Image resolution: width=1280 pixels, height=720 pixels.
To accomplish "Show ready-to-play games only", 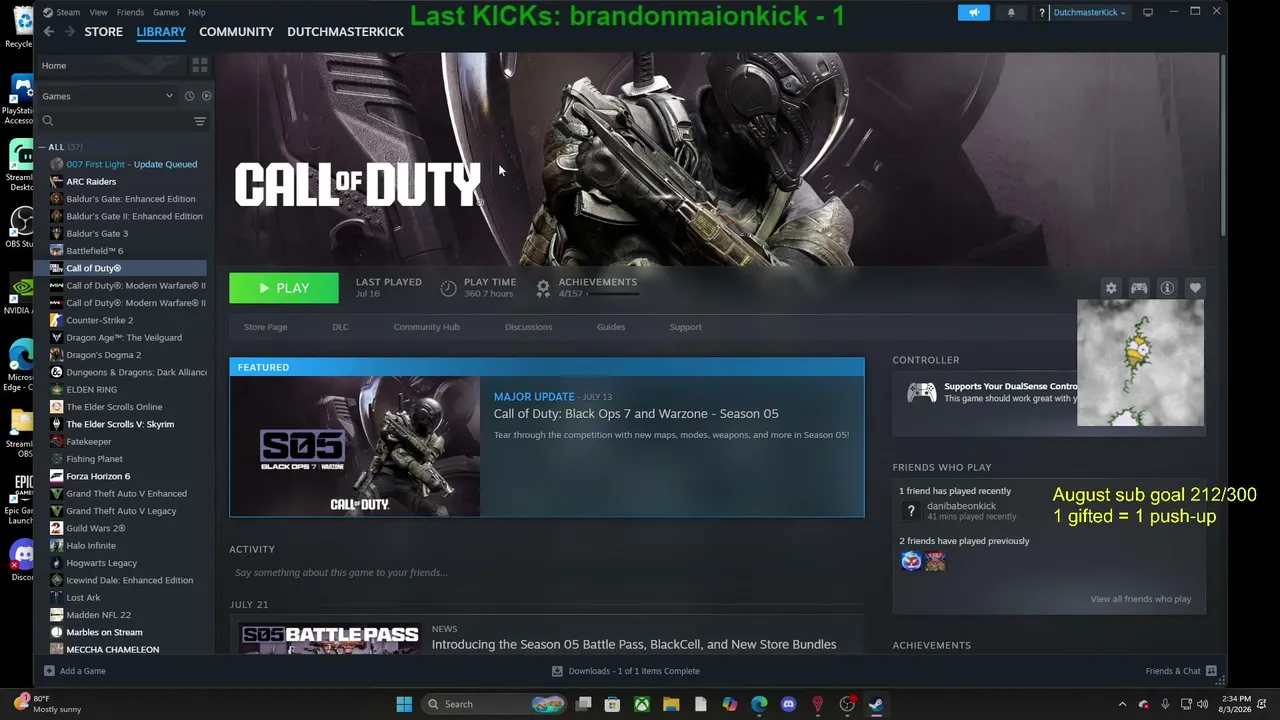I will pos(206,96).
